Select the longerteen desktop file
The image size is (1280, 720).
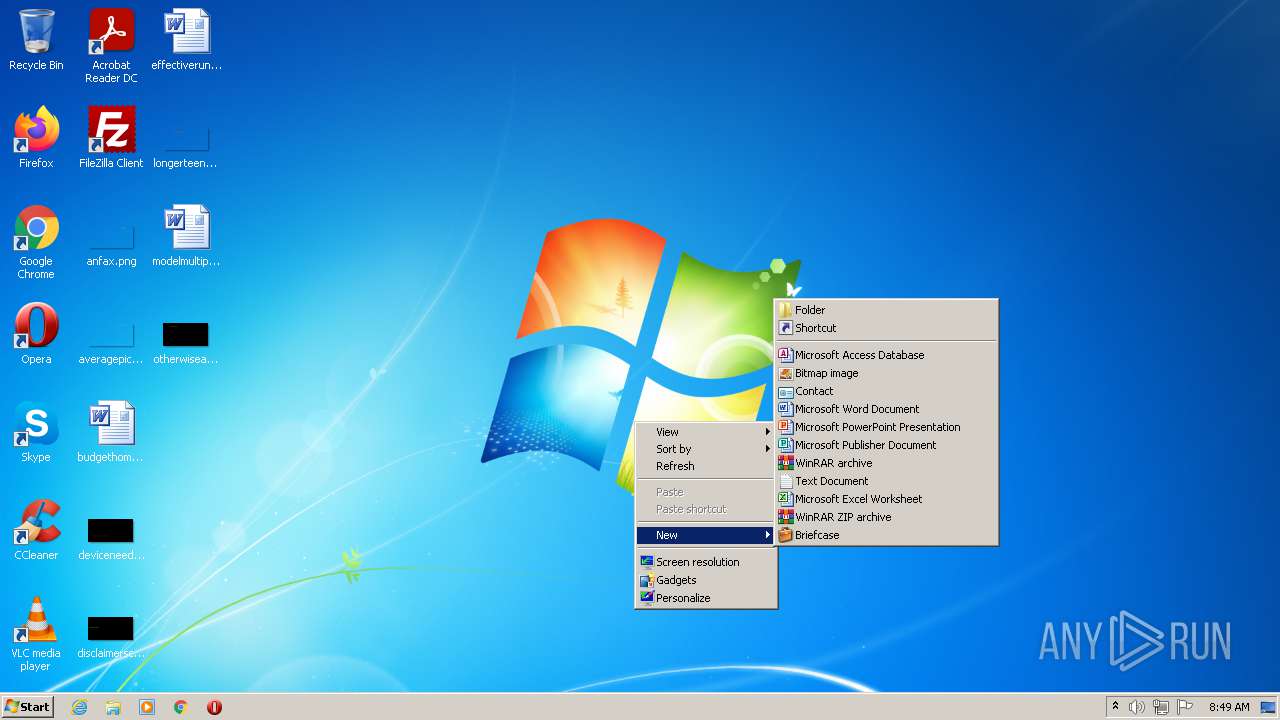187,148
